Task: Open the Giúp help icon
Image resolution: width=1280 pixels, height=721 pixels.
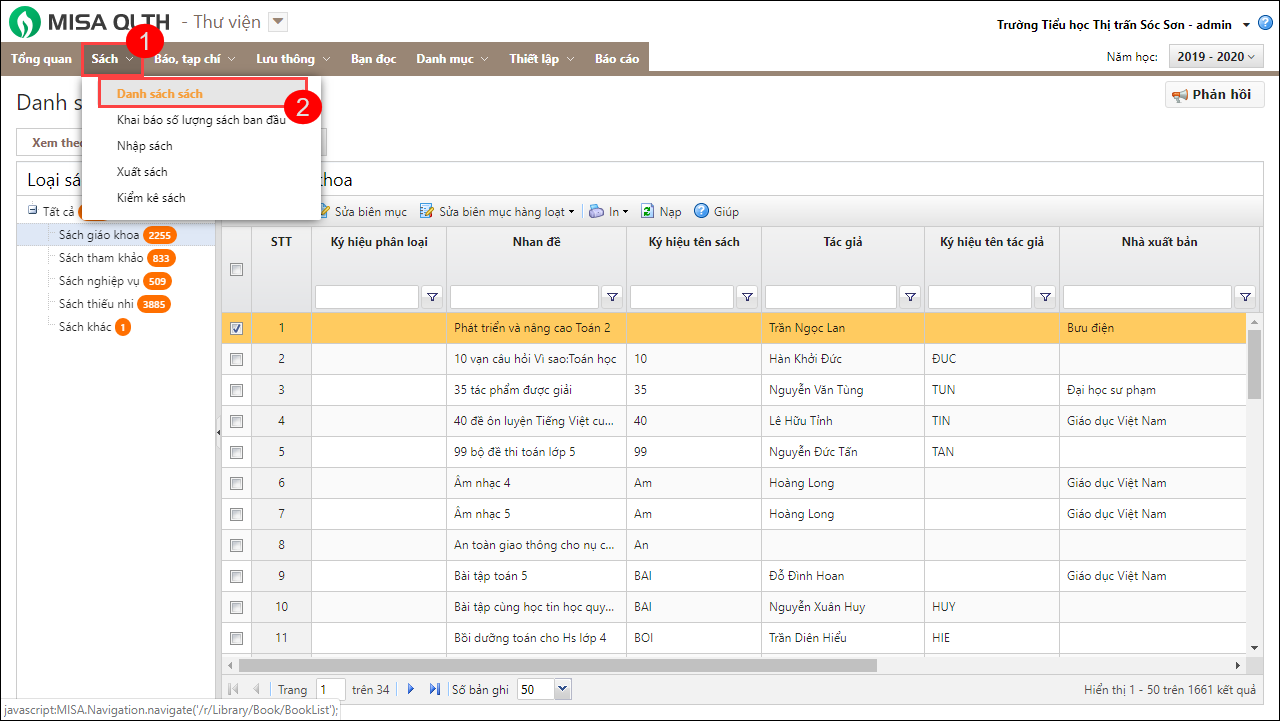Action: click(x=701, y=211)
